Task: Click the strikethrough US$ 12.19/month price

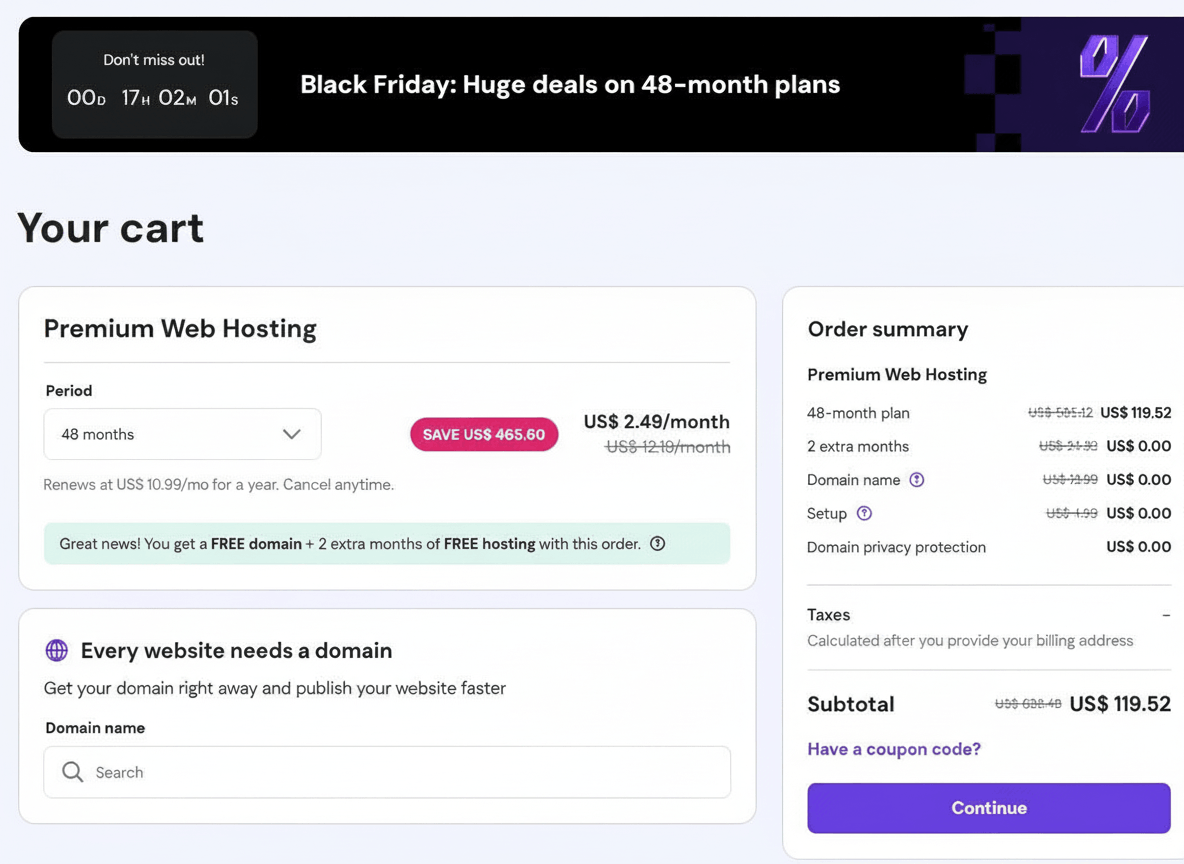Action: 668,448
